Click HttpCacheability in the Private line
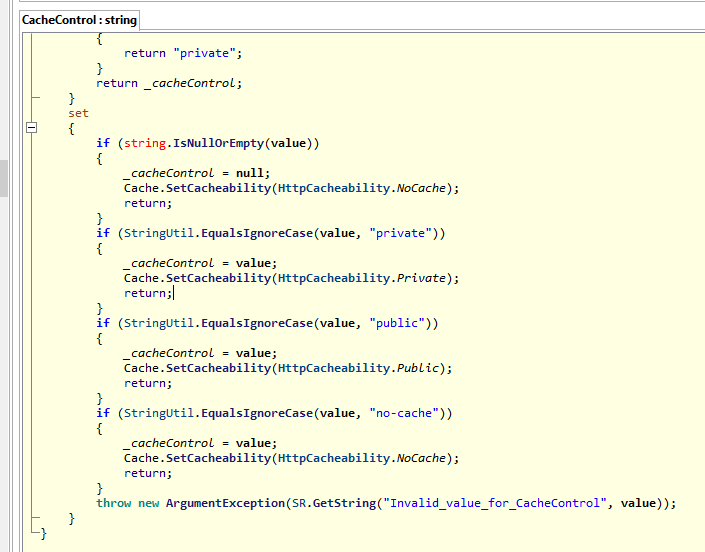Screen dimensions: 705x552 tap(334, 278)
